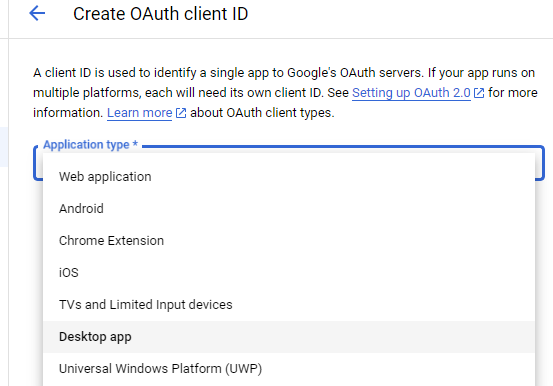Pick Chrome Extension as the application type
553x386 pixels.
pyautogui.click(x=289, y=241)
